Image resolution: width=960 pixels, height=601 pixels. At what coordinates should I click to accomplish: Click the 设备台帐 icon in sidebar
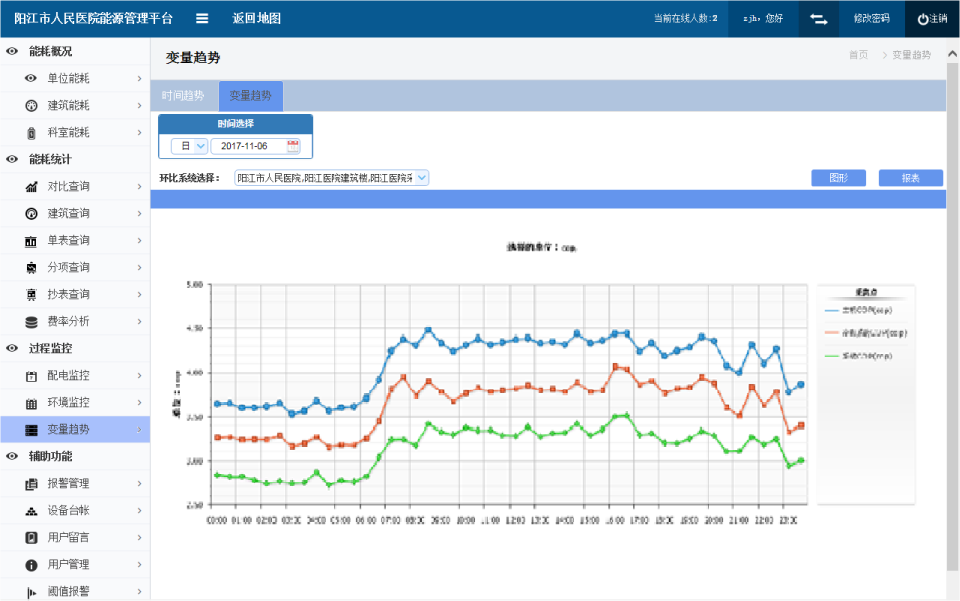coord(31,511)
